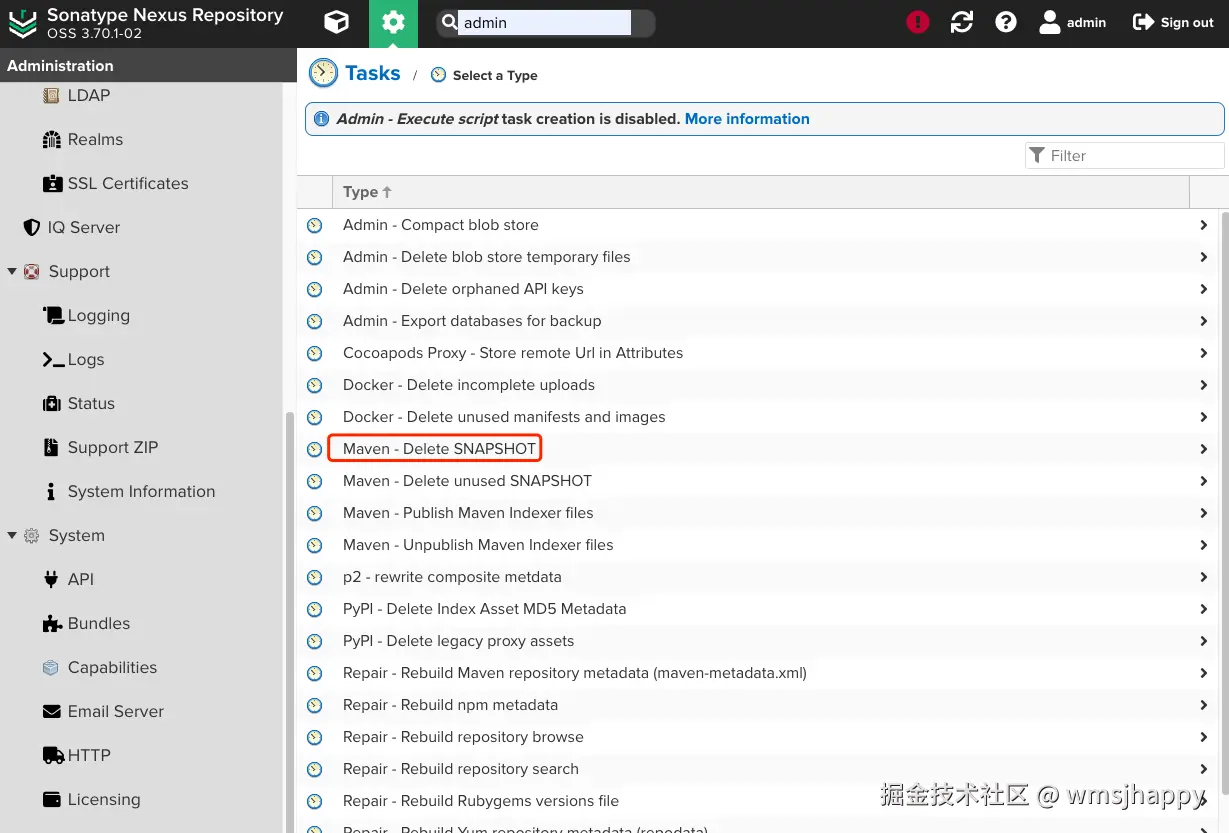Viewport: 1229px width, 833px height.
Task: Collapse the Support tree section
Action: [x=12, y=271]
